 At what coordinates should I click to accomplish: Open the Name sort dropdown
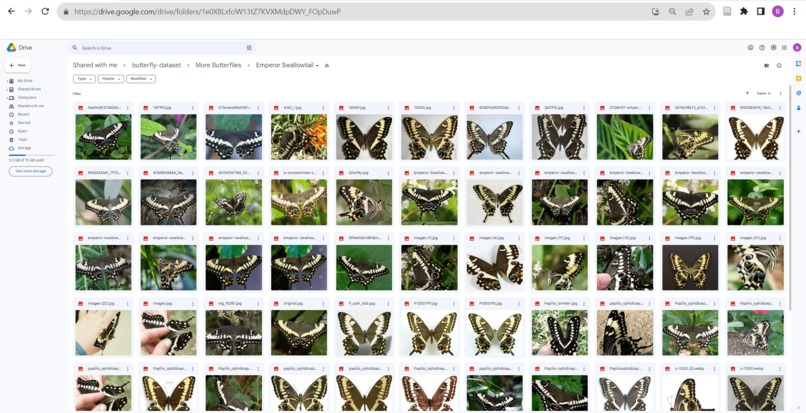pyautogui.click(x=764, y=94)
